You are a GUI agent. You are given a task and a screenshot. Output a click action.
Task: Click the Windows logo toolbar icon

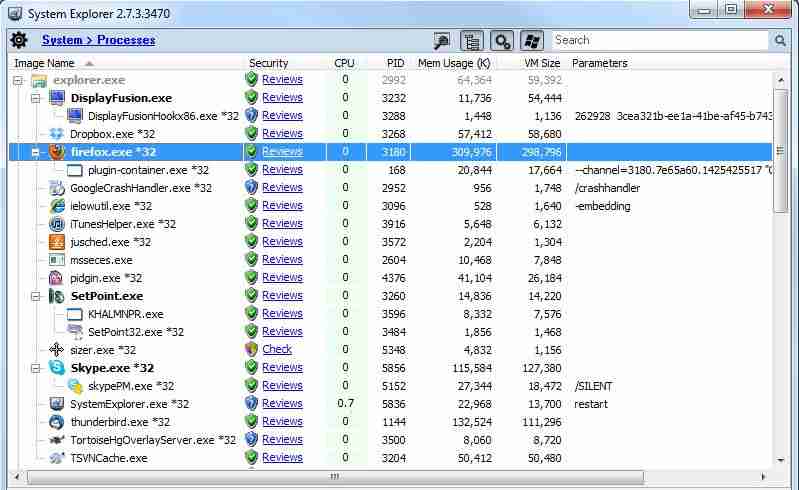tap(531, 41)
